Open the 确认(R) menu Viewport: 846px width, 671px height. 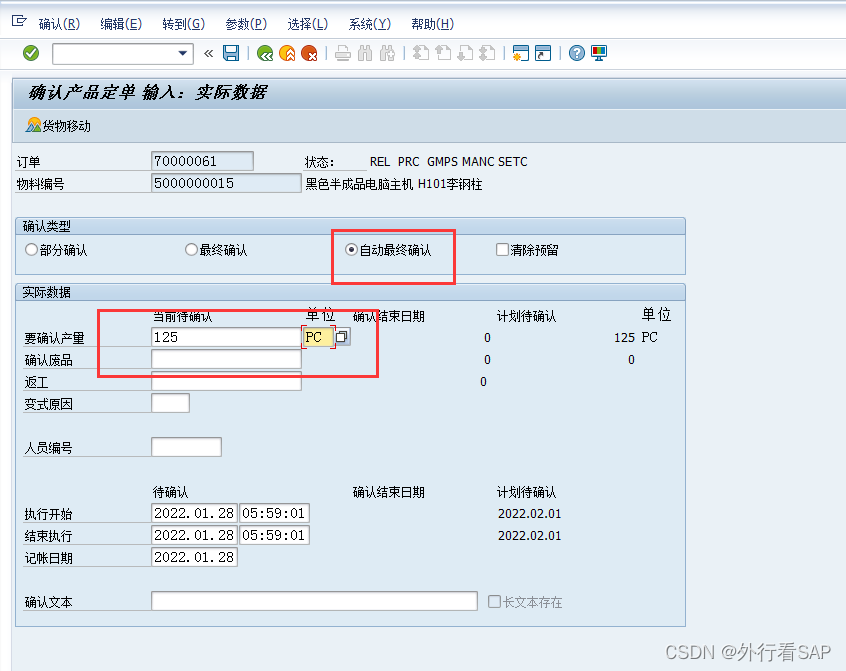(59, 24)
